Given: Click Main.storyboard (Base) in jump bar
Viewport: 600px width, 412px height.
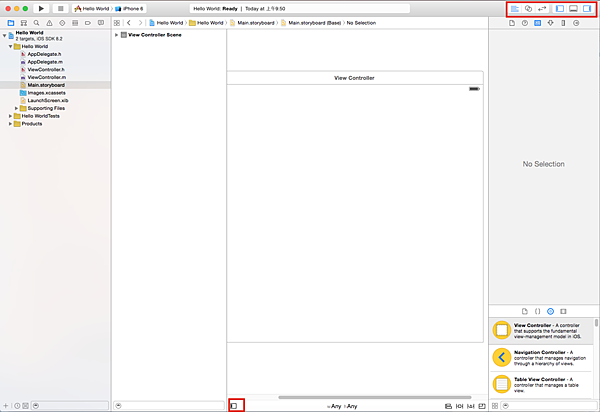Looking at the screenshot, I should point(311,23).
